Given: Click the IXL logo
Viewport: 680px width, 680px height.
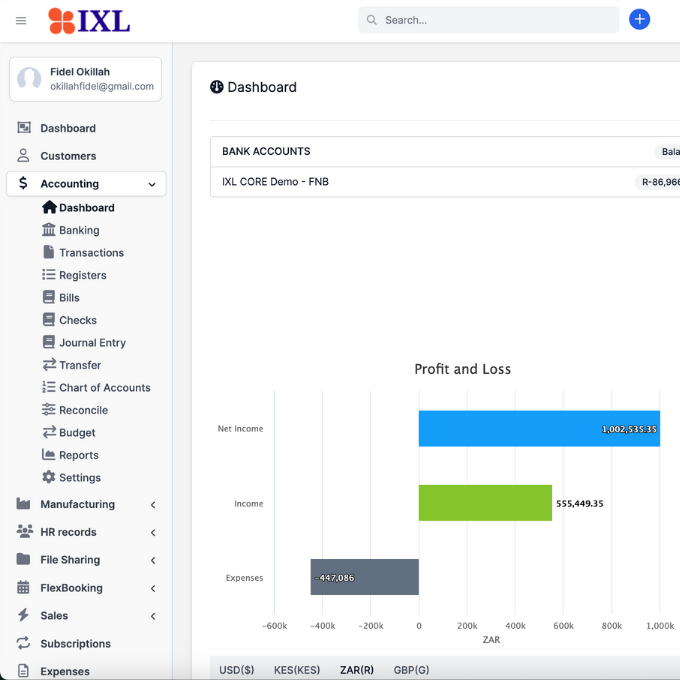Looking at the screenshot, I should pos(89,20).
